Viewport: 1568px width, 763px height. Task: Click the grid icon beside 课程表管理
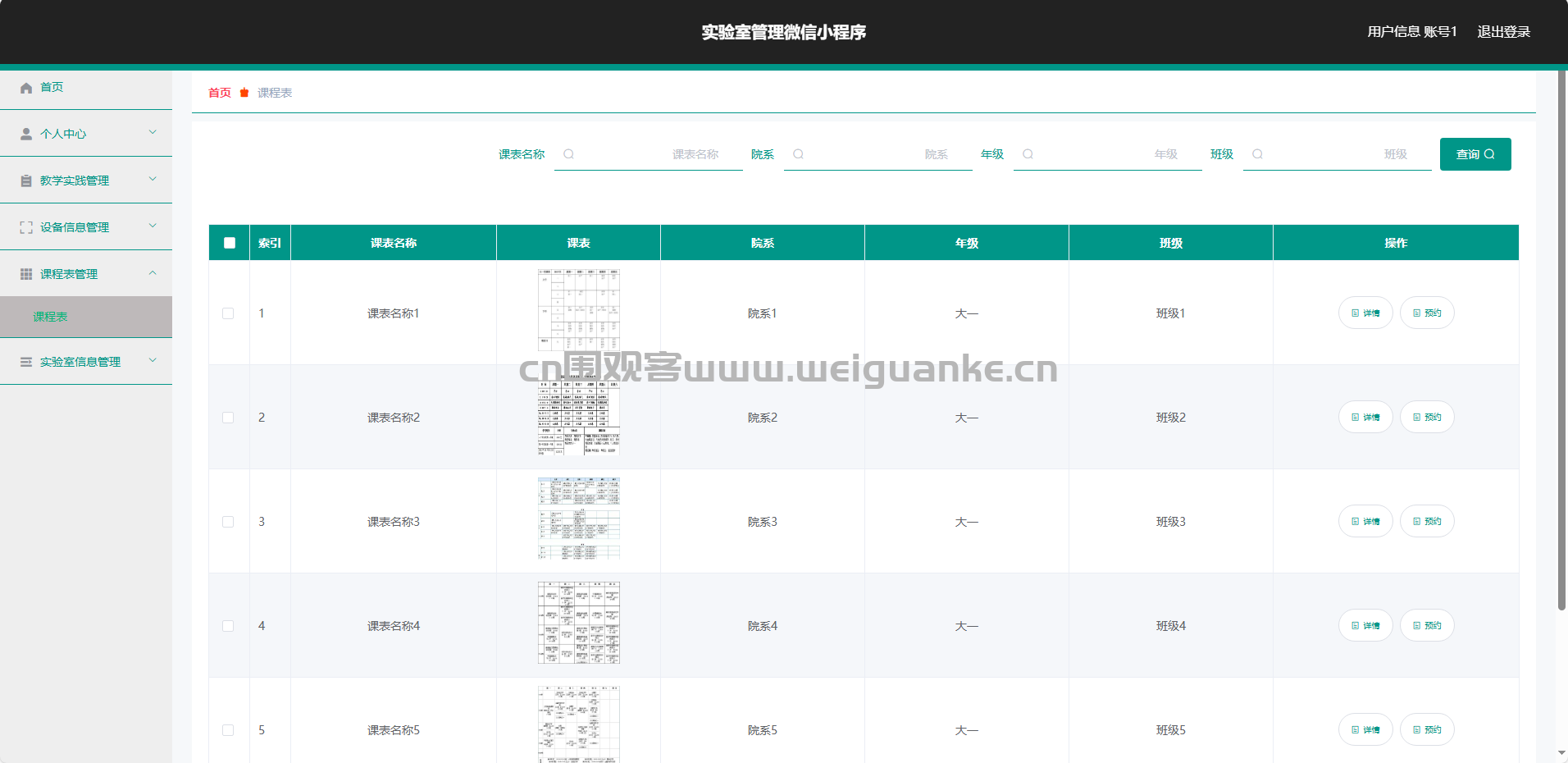(26, 274)
